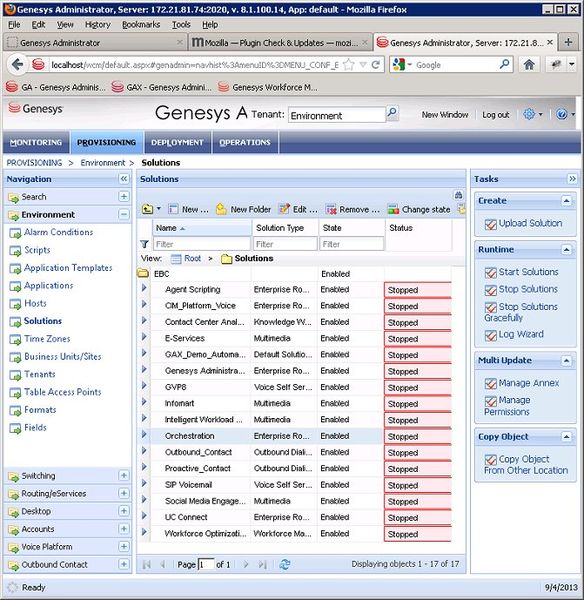Go to the previous page arrow

163,564
